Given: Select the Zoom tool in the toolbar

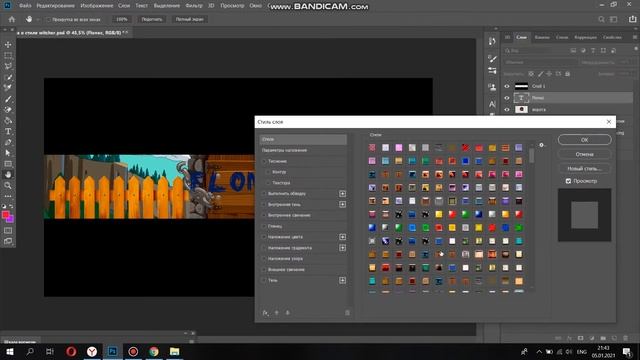Looking at the screenshot, I should 8,185.
